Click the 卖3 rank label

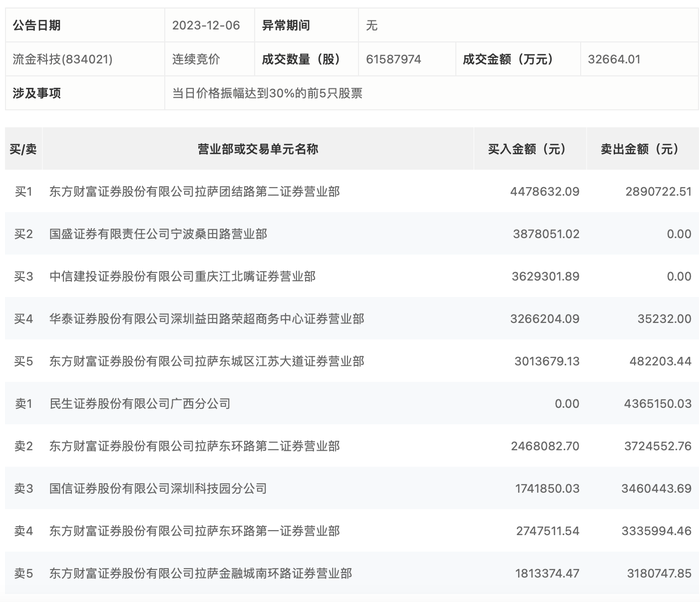tap(24, 489)
